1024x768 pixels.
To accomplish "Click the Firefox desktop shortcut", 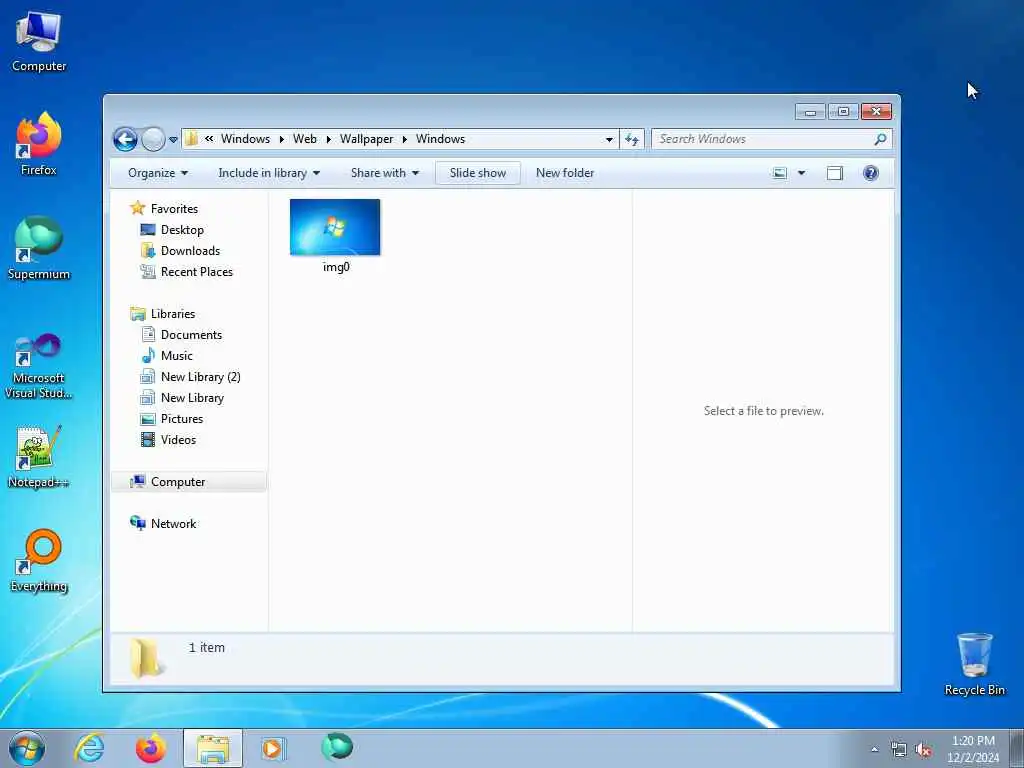I will [39, 144].
